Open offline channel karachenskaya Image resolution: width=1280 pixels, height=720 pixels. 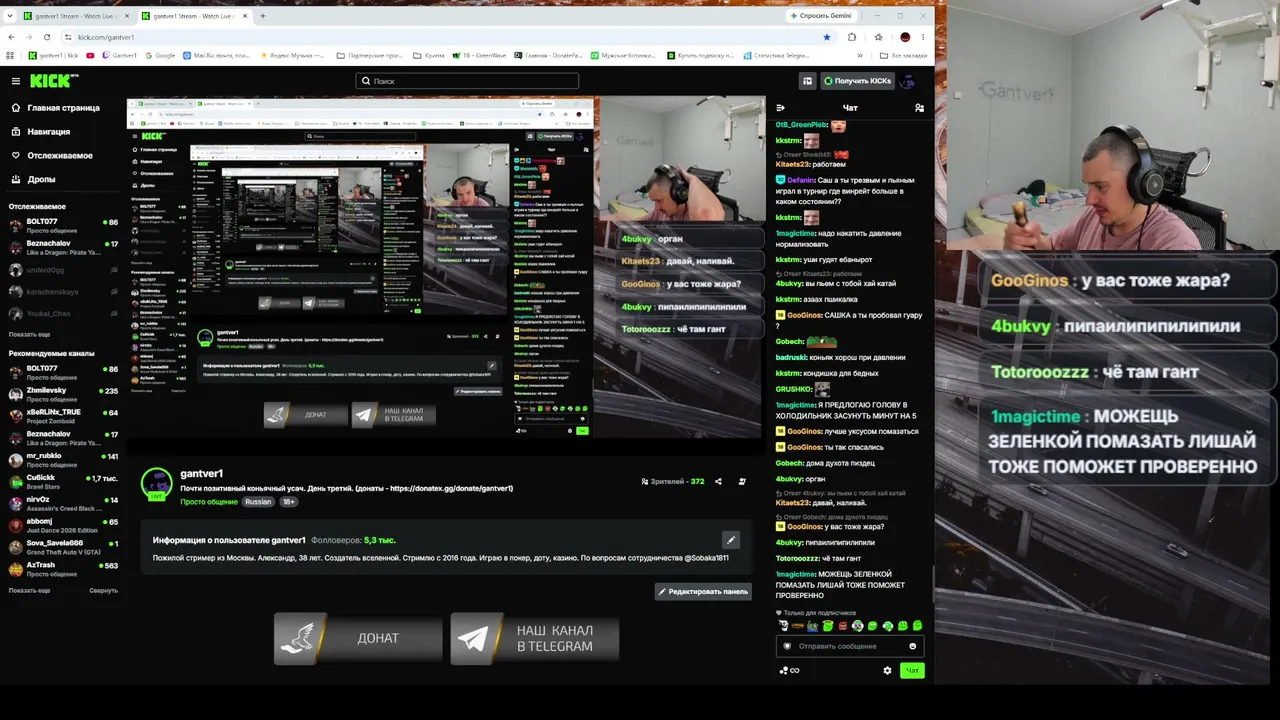[x=63, y=292]
